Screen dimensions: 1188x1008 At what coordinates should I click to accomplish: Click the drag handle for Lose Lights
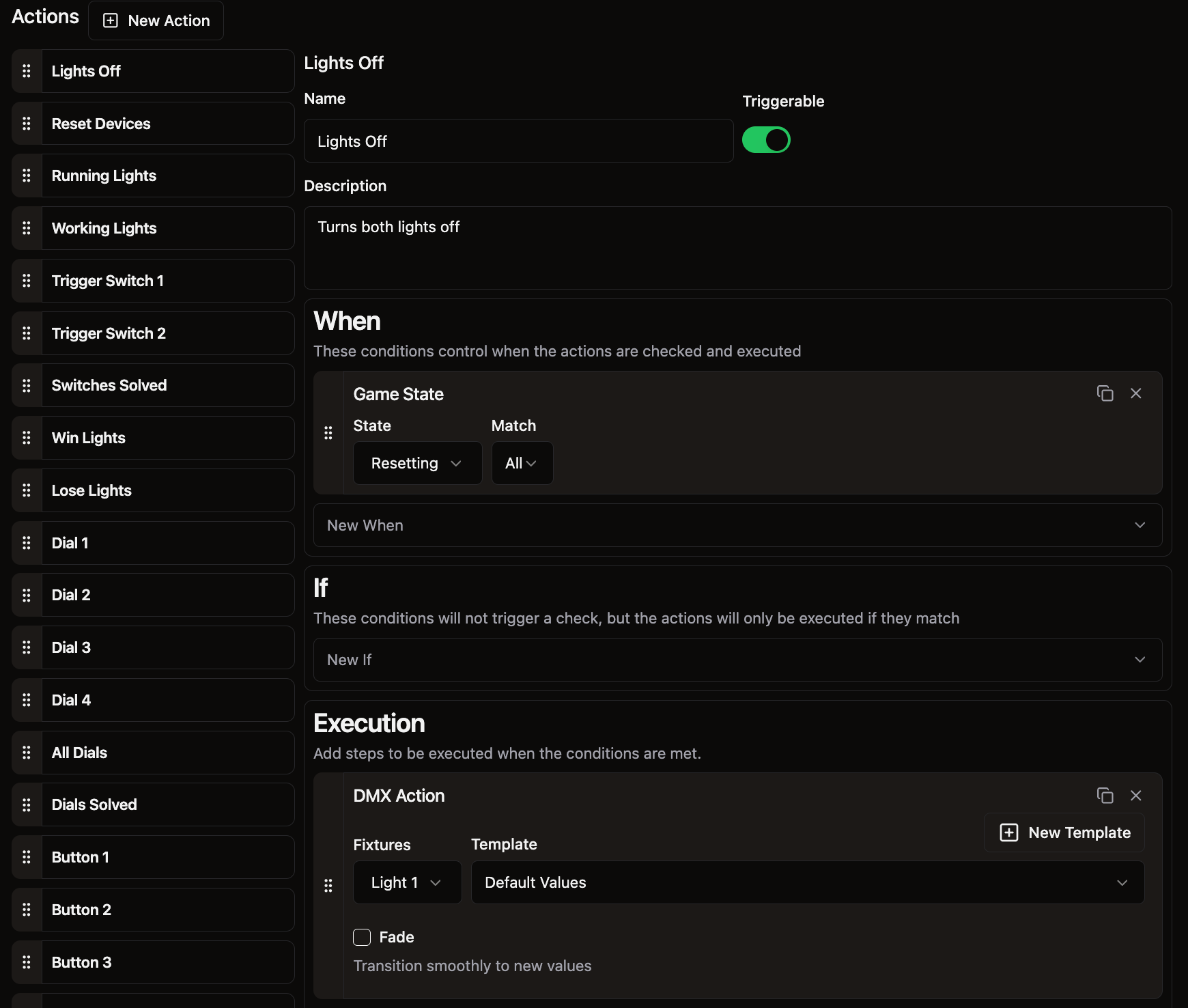pyautogui.click(x=27, y=490)
